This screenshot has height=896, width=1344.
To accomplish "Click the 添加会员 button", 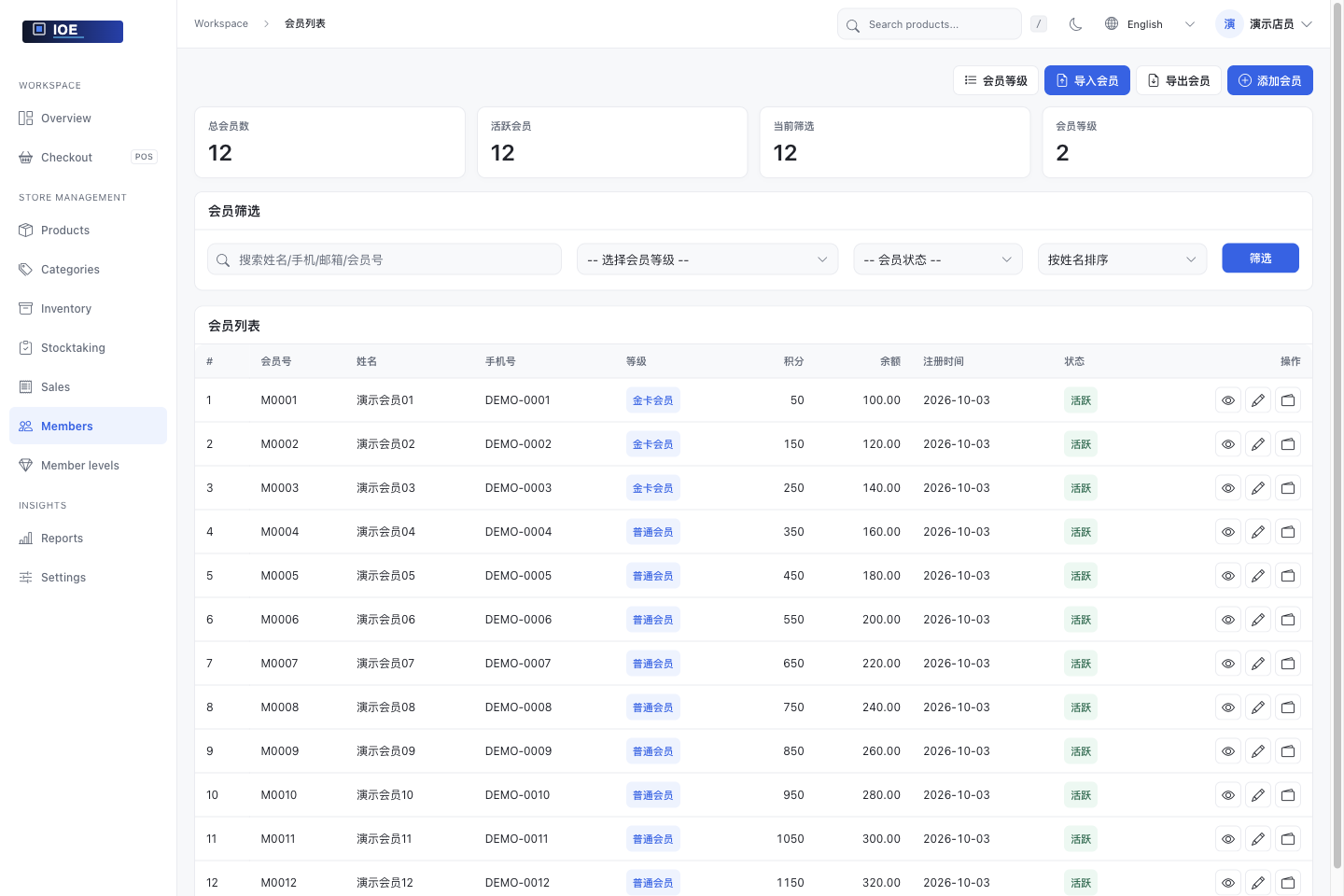I will (x=1269, y=80).
